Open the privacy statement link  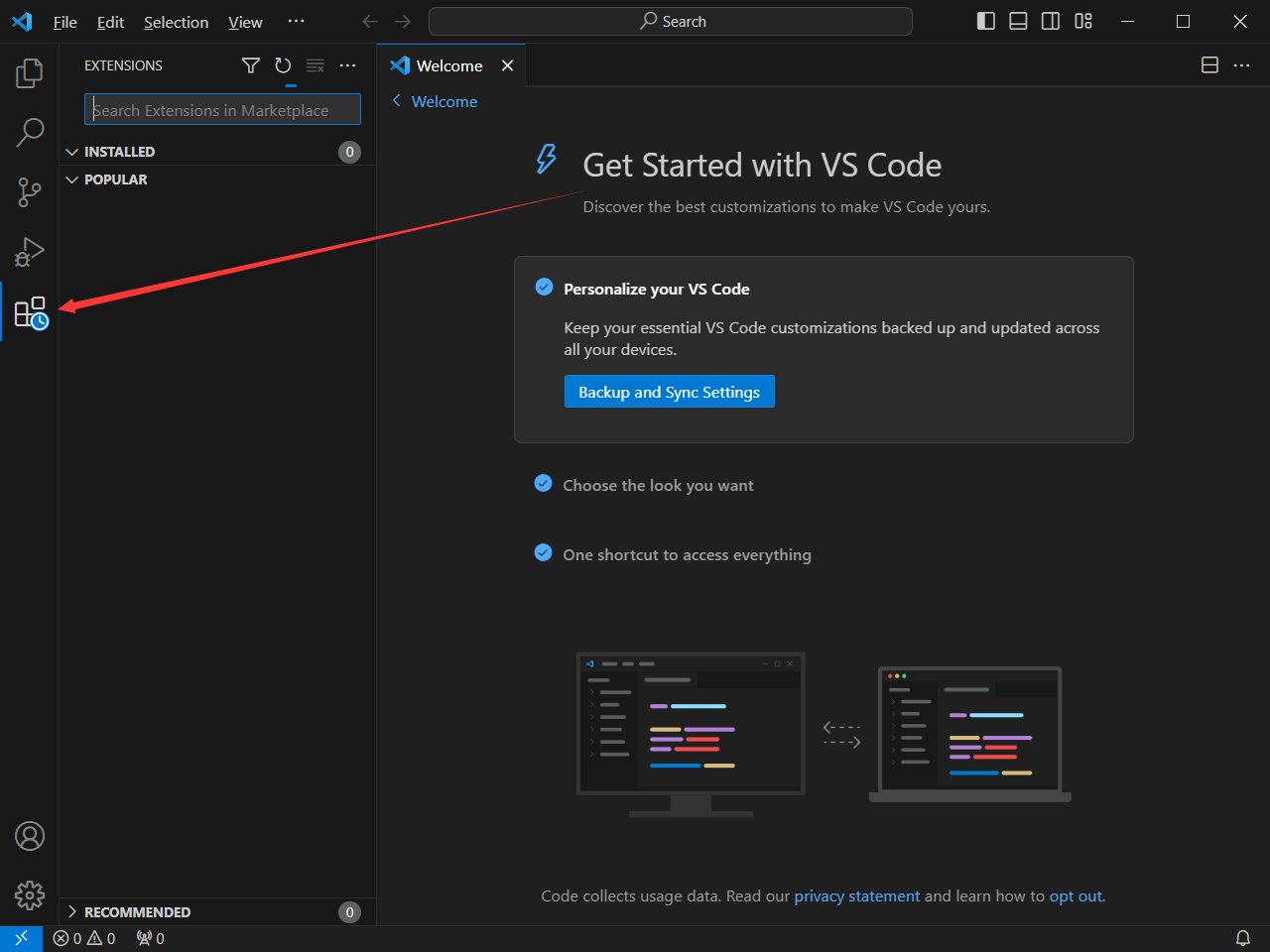pos(857,896)
